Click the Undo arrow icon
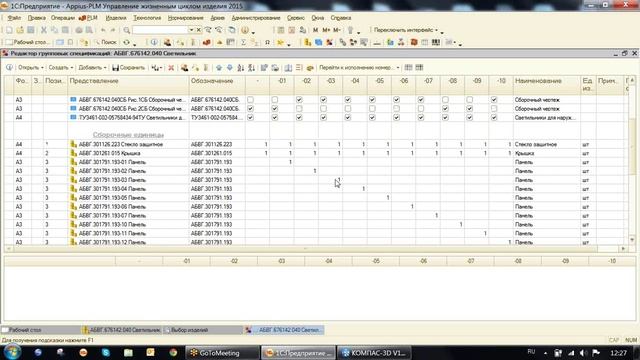The image size is (640, 360). pos(103,30)
